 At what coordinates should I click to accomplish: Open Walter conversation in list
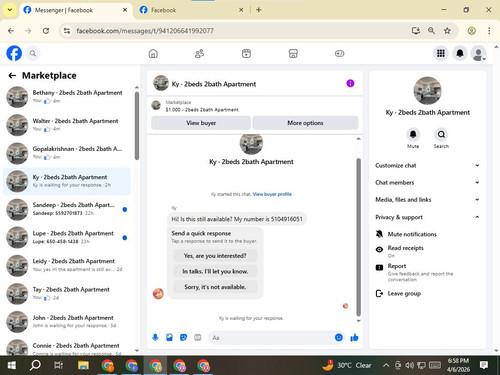[x=67, y=125]
